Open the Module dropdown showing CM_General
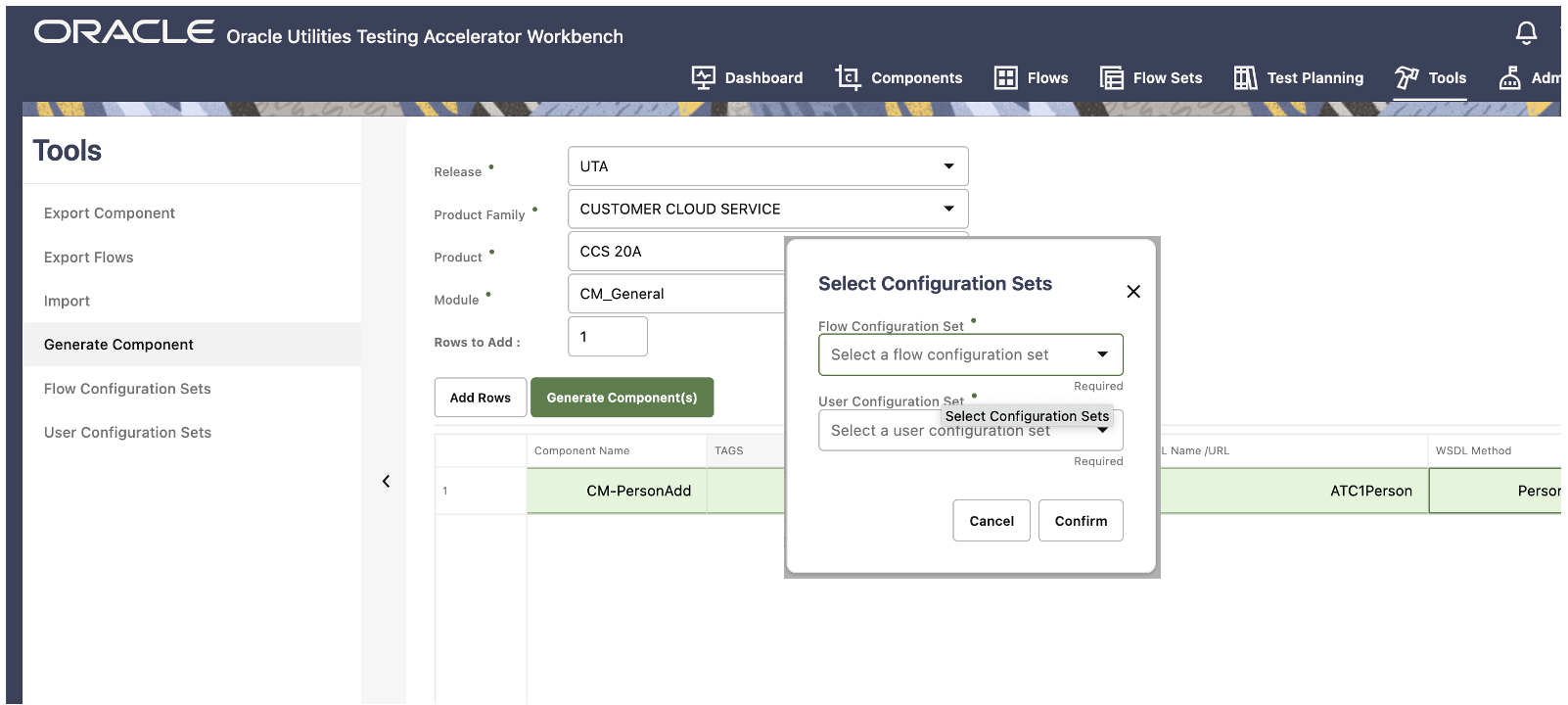 (676, 294)
